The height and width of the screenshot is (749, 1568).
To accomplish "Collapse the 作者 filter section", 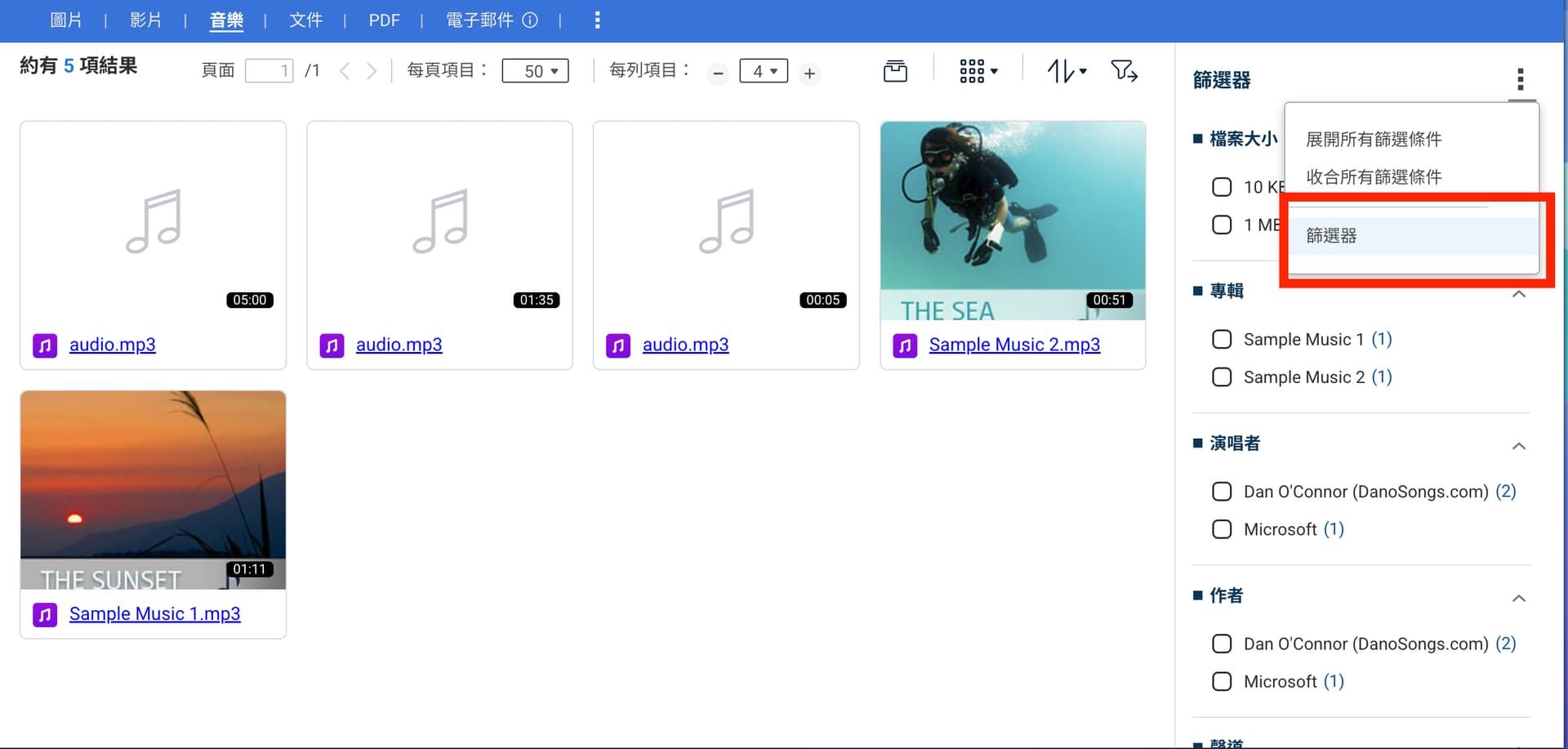I will tap(1518, 598).
